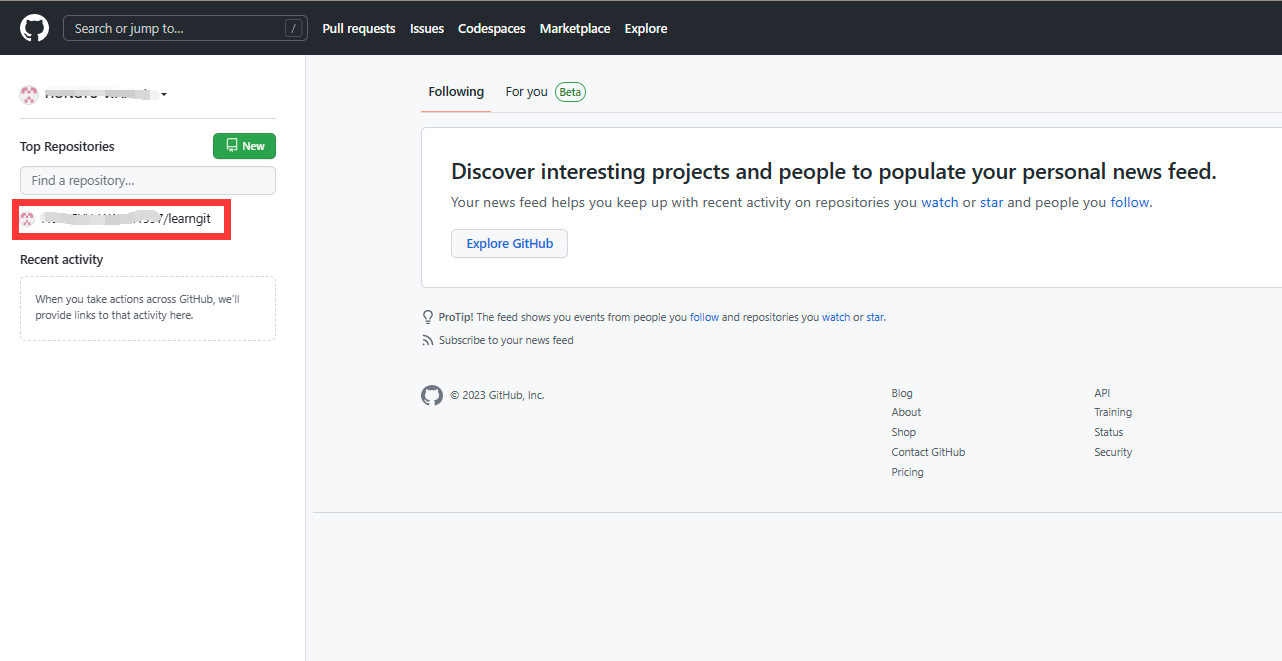Open the About footer link

pos(906,412)
